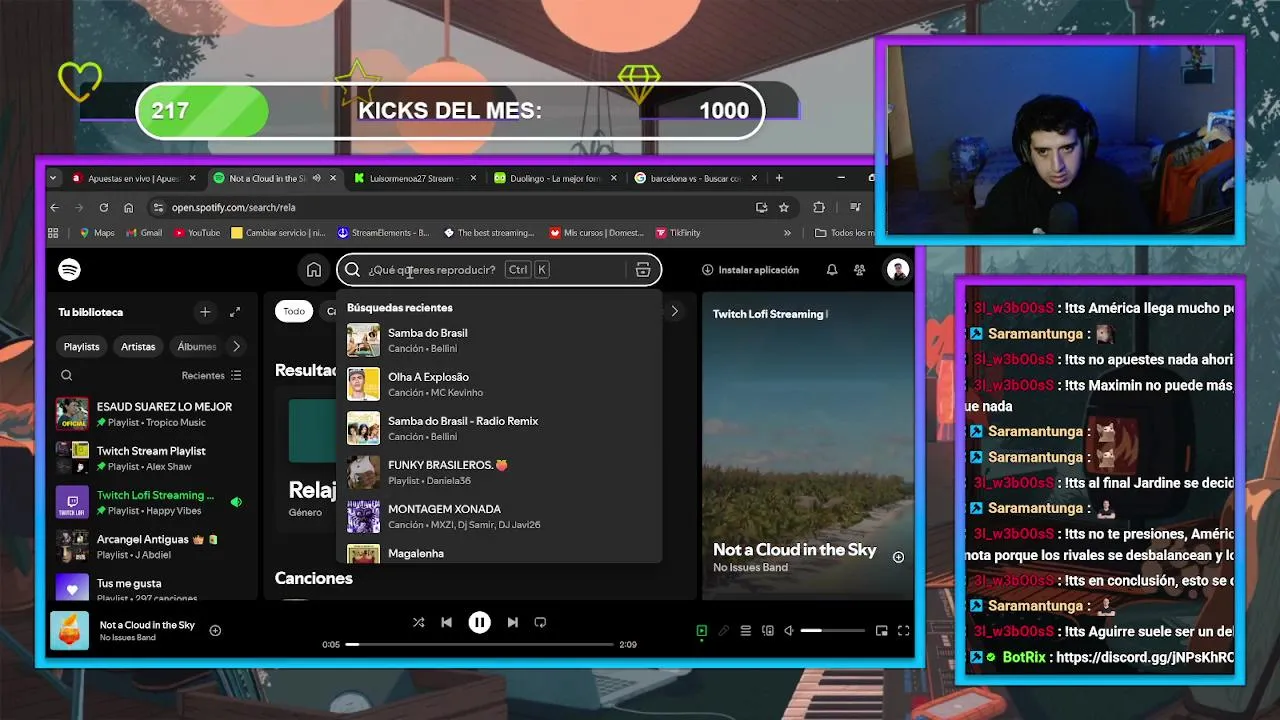Screen dimensions: 1280x720
Task: Mute the Spotify tab audio icon
Action: [316, 178]
